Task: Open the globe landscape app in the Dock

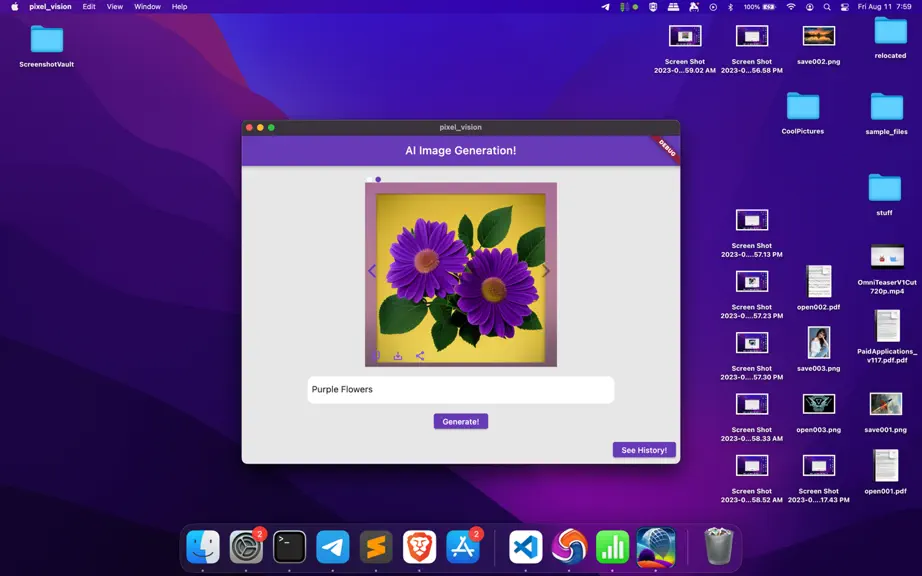Action: click(x=656, y=547)
